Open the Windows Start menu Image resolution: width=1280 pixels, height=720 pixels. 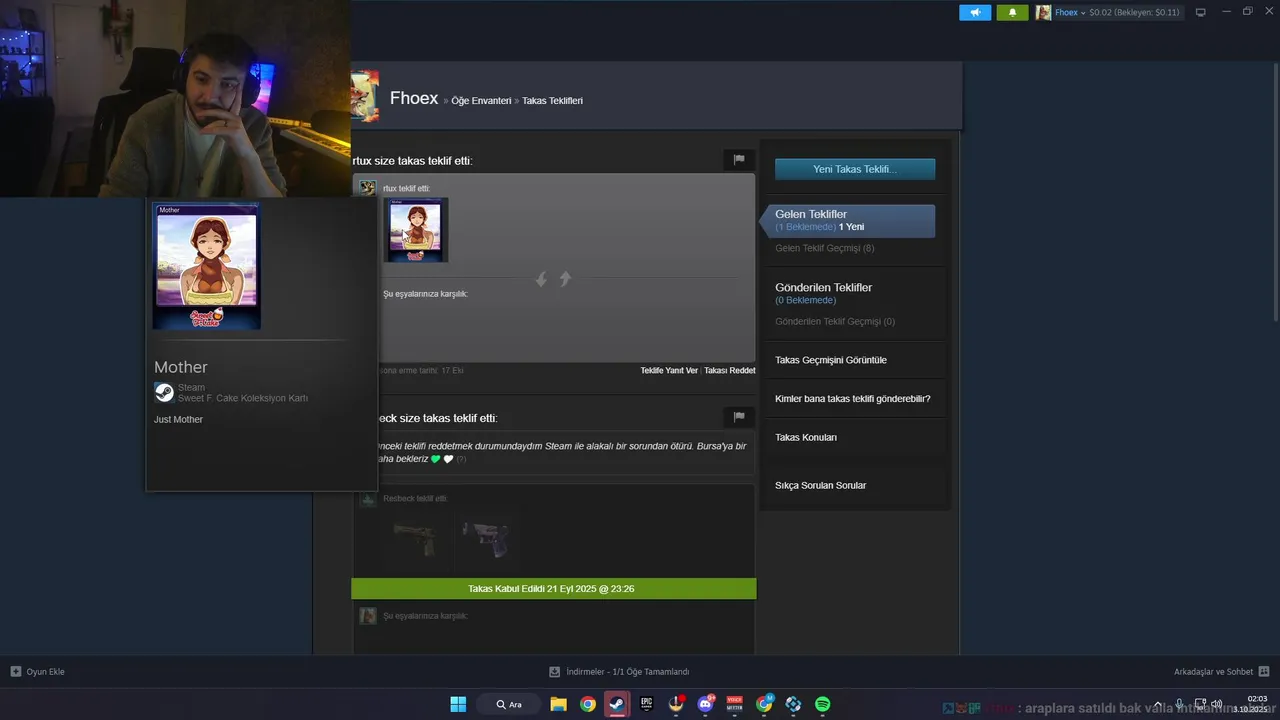(x=458, y=704)
